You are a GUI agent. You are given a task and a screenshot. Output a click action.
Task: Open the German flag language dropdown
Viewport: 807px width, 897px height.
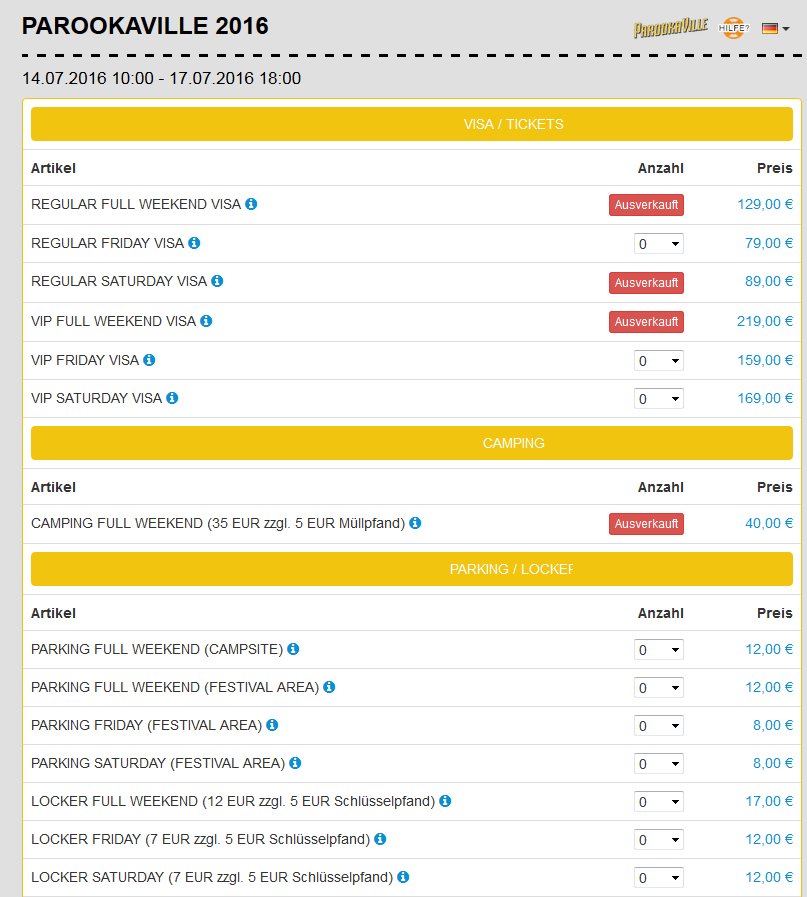point(776,28)
